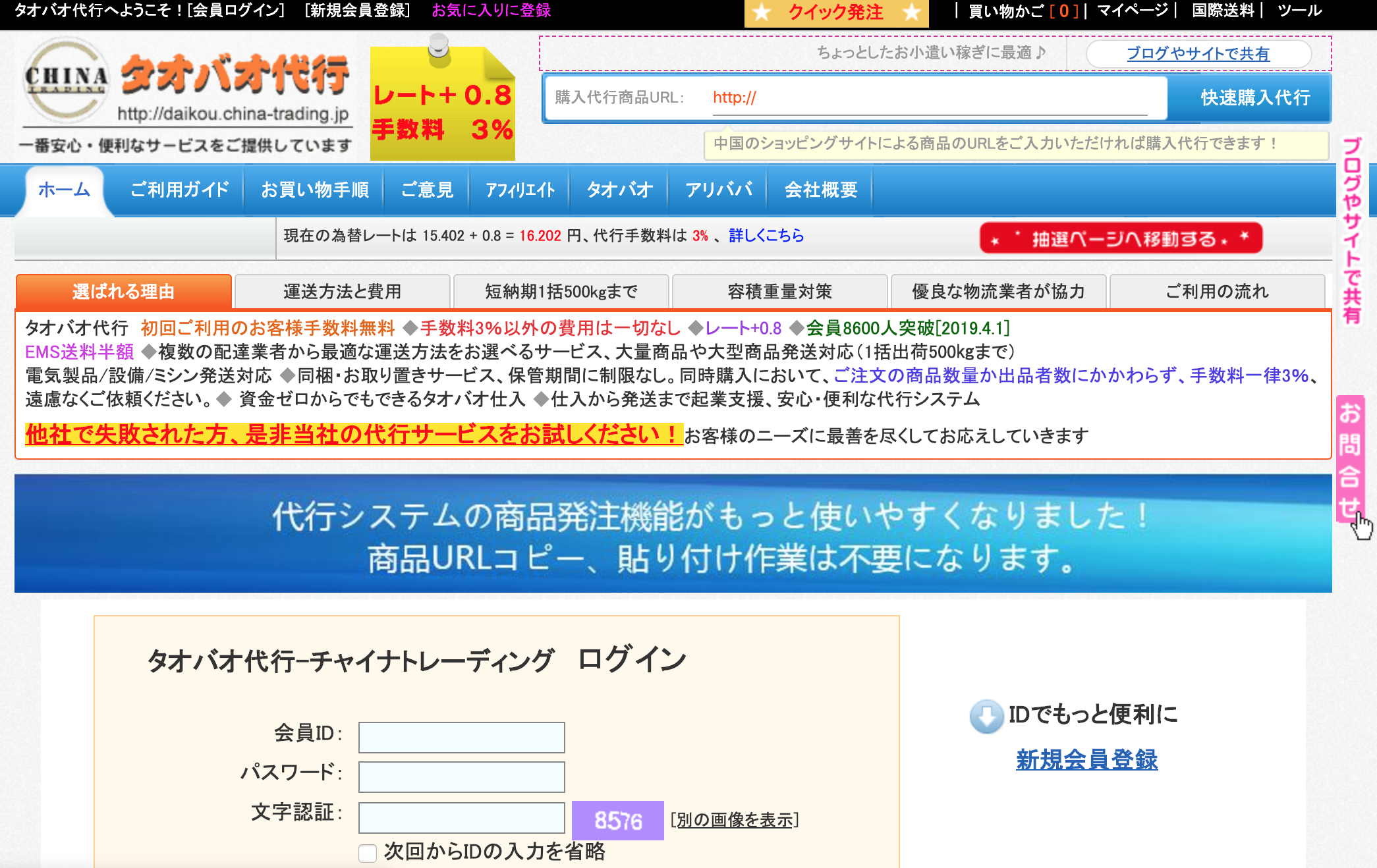Open マイページ link
This screenshot has height=868, width=1377.
coord(1133,11)
